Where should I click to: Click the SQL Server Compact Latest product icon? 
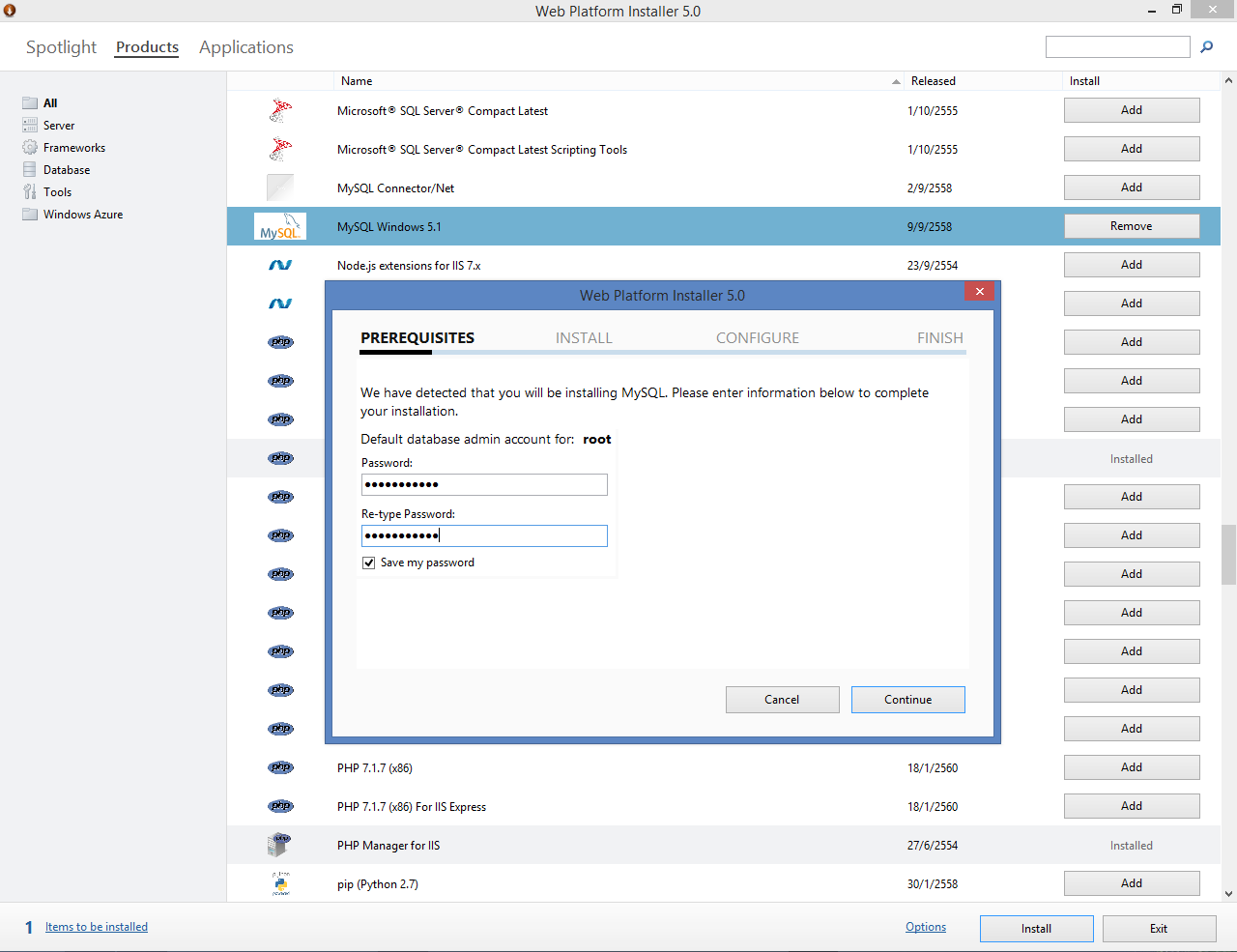click(280, 110)
